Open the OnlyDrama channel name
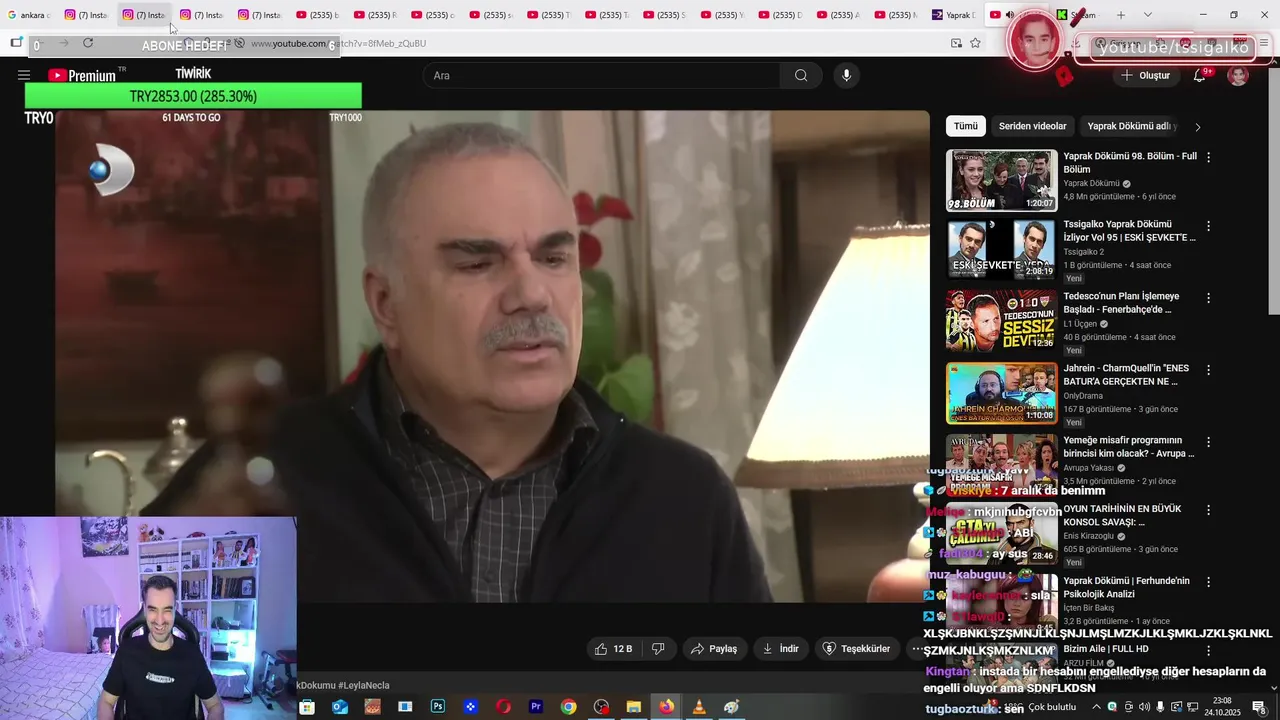1280x720 pixels. click(1085, 396)
